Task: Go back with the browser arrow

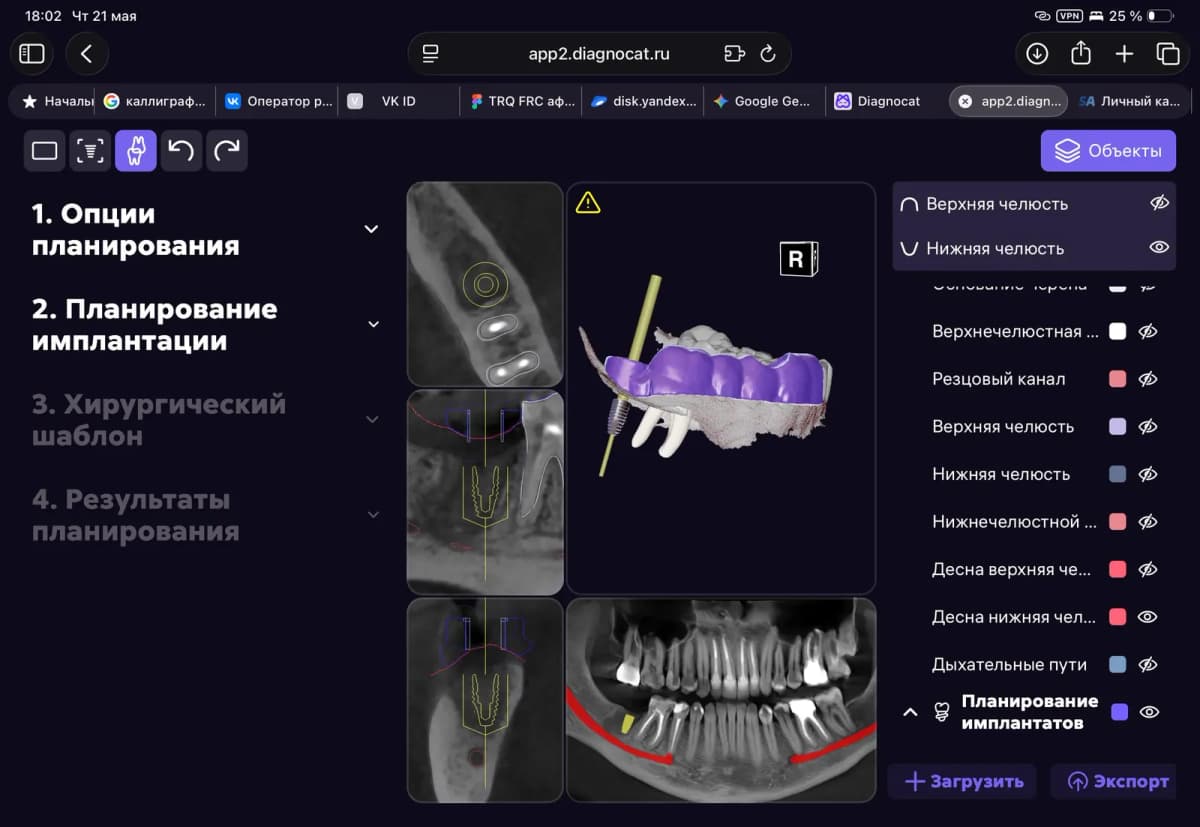Action: (x=87, y=54)
